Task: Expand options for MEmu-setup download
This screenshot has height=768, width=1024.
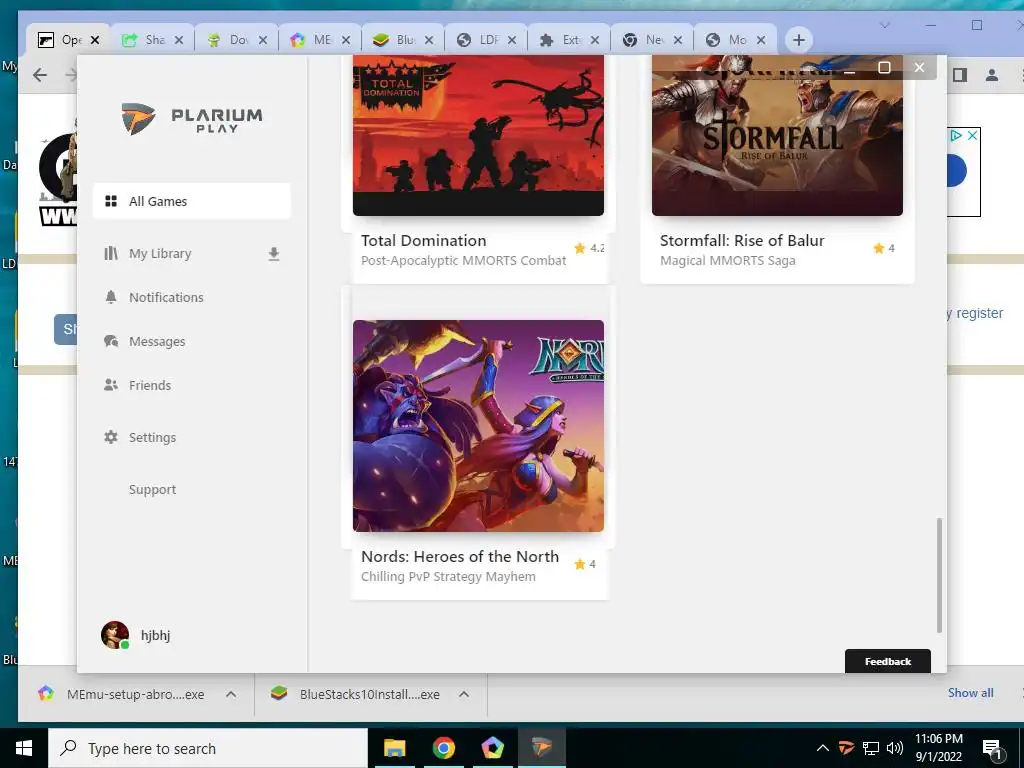Action: click(x=231, y=694)
